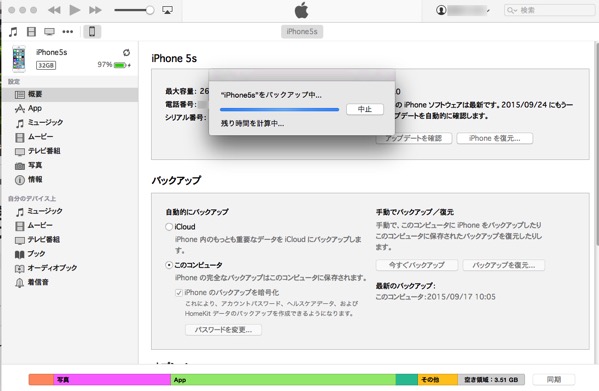Click the sync spinner icon beside iPhone5s
This screenshot has height=391, width=599.
[126, 52]
